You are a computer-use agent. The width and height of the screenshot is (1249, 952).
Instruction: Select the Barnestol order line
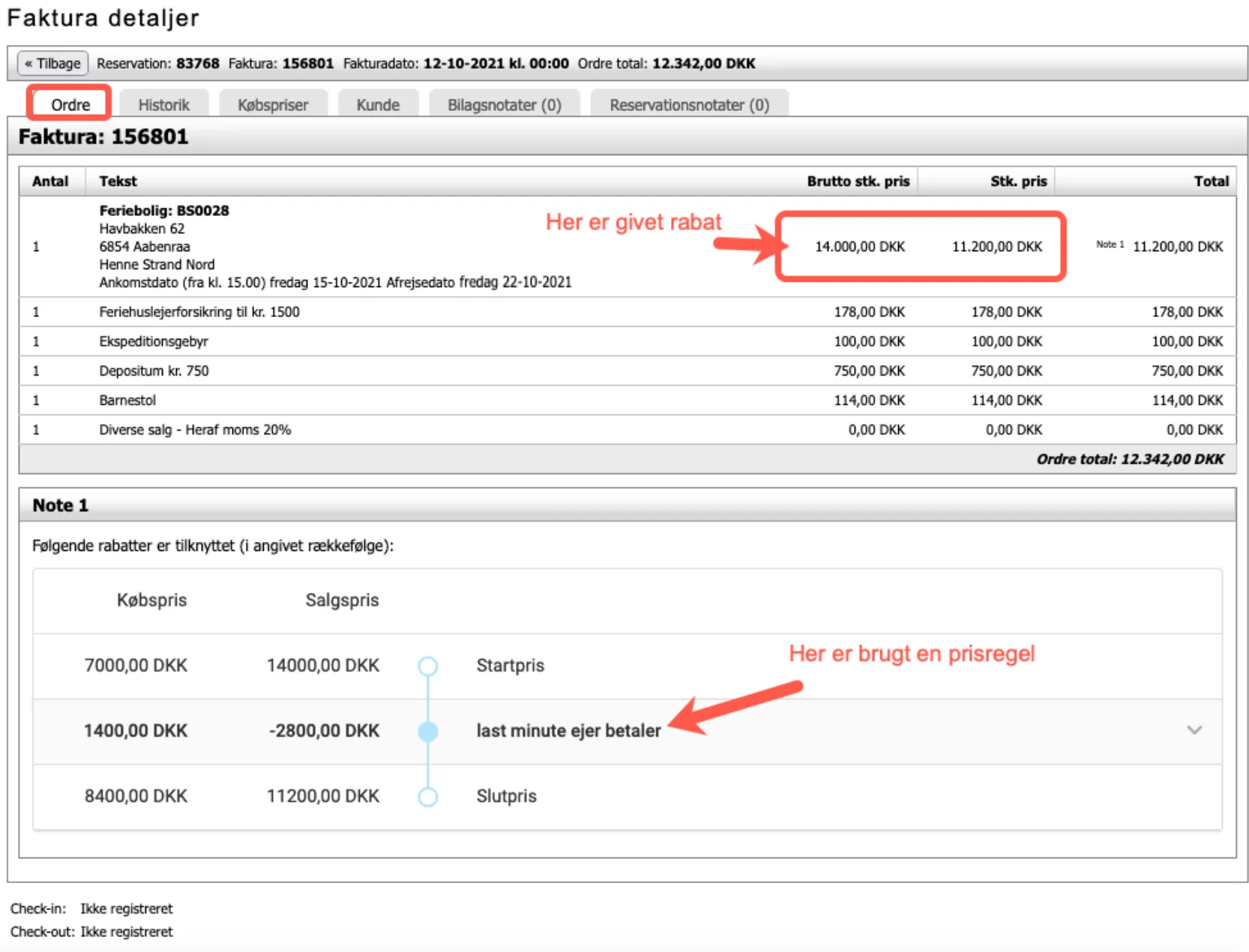coord(127,400)
